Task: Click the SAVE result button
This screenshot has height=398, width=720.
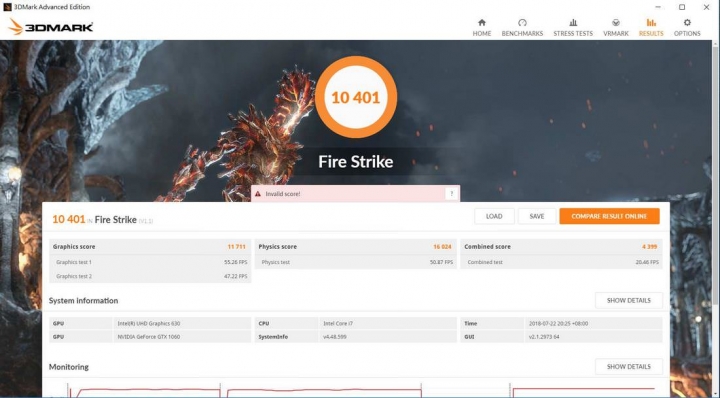Action: (537, 216)
